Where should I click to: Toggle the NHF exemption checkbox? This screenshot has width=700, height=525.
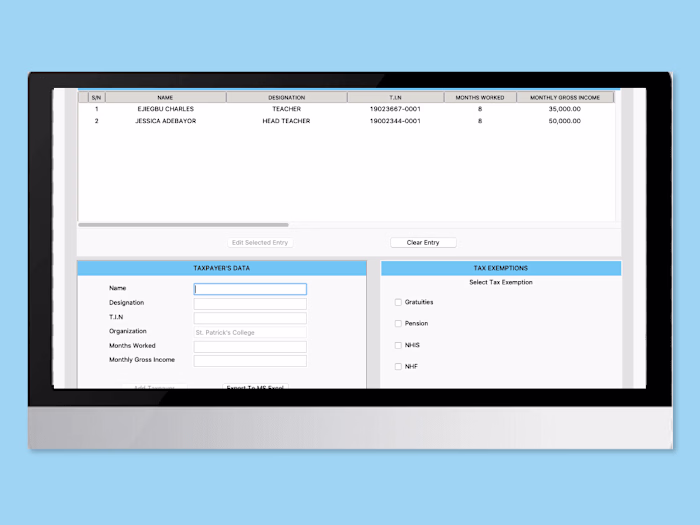tap(398, 367)
